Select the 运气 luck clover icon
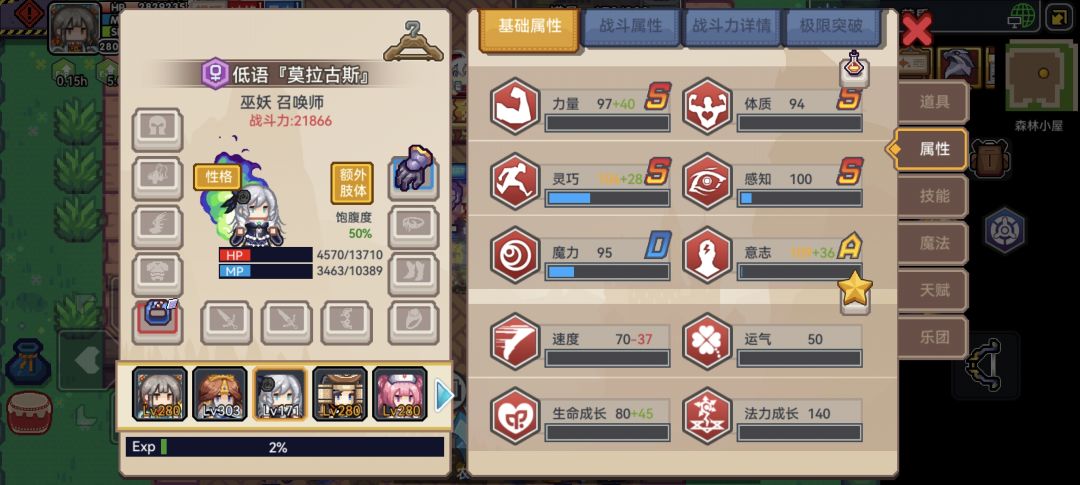1080x485 pixels. (x=707, y=342)
